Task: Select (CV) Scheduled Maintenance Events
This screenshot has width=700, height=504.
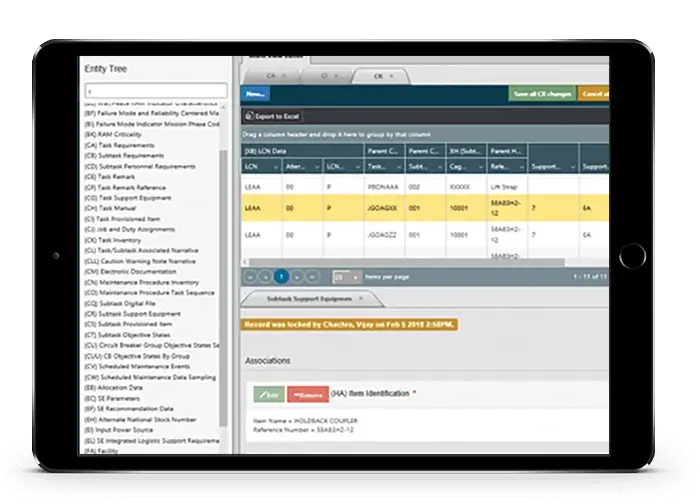Action: [137, 367]
